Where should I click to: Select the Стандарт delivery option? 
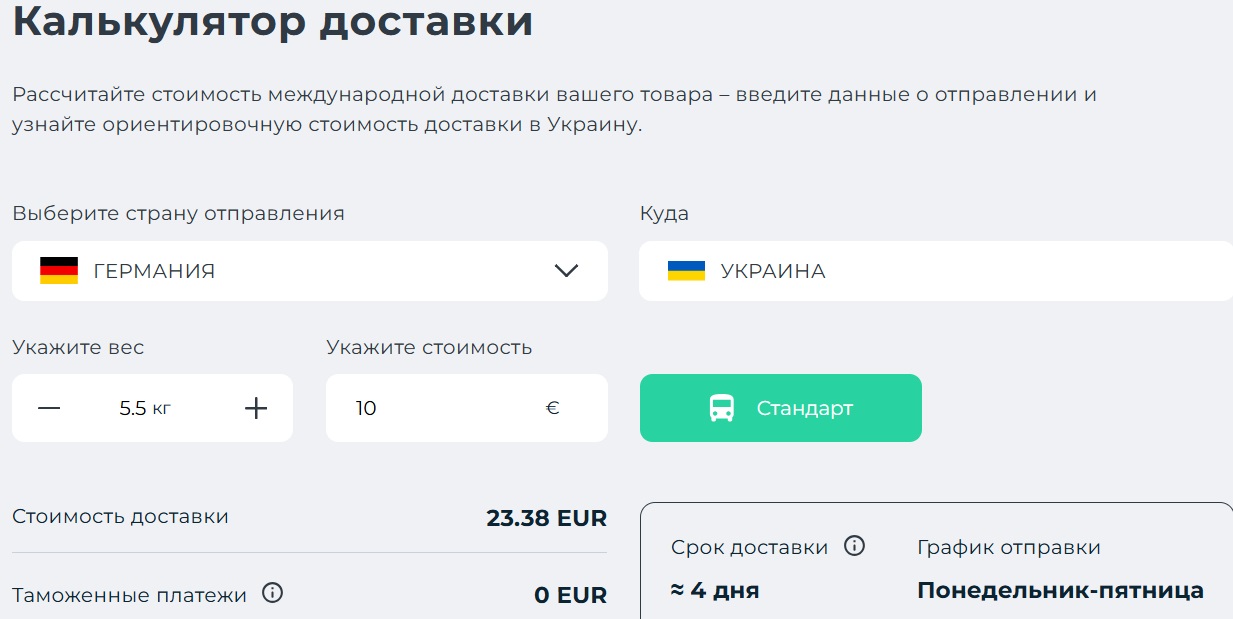pyautogui.click(x=781, y=408)
